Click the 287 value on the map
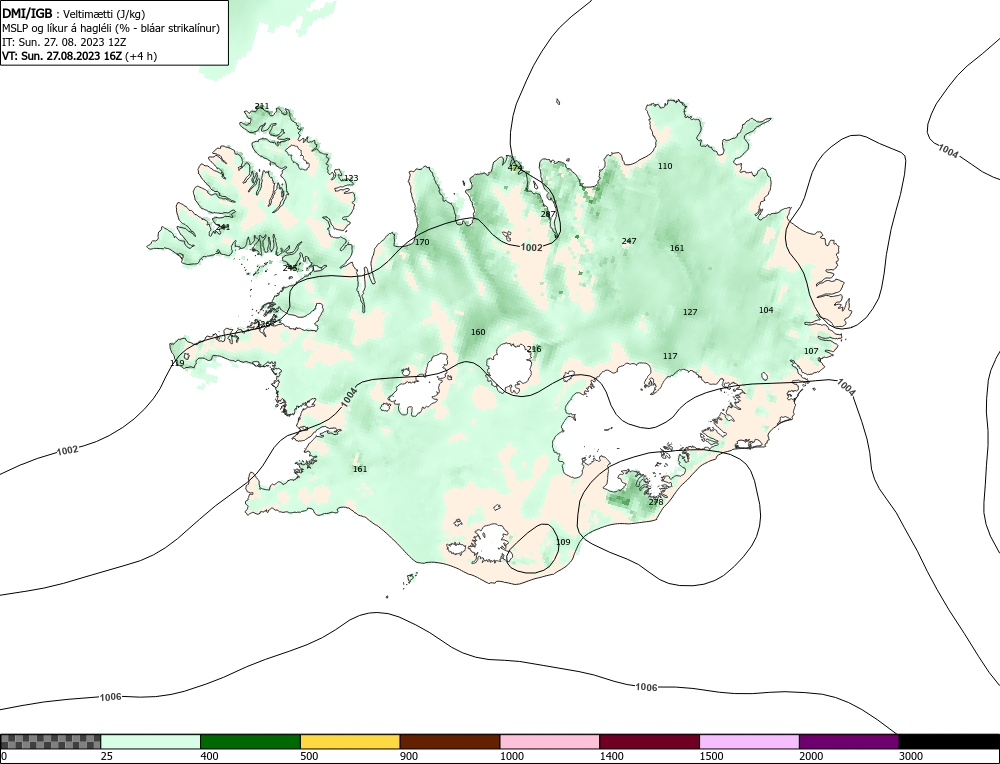This screenshot has height=764, width=1000. 548,214
